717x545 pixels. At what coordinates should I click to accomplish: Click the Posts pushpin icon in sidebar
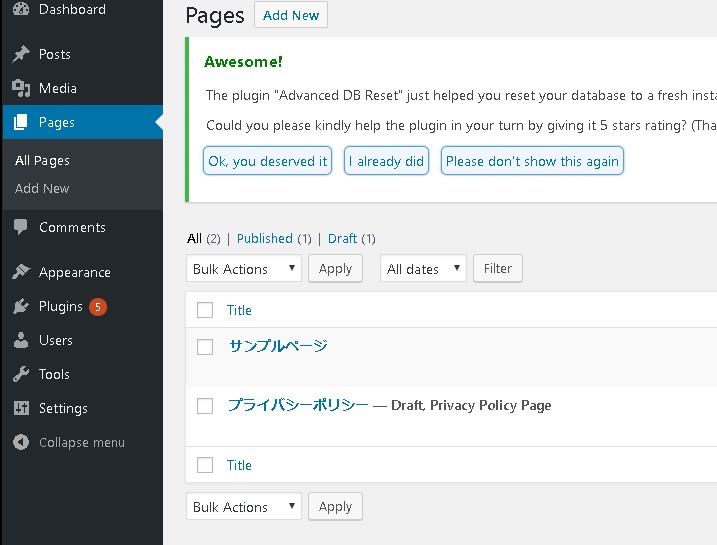[21, 54]
